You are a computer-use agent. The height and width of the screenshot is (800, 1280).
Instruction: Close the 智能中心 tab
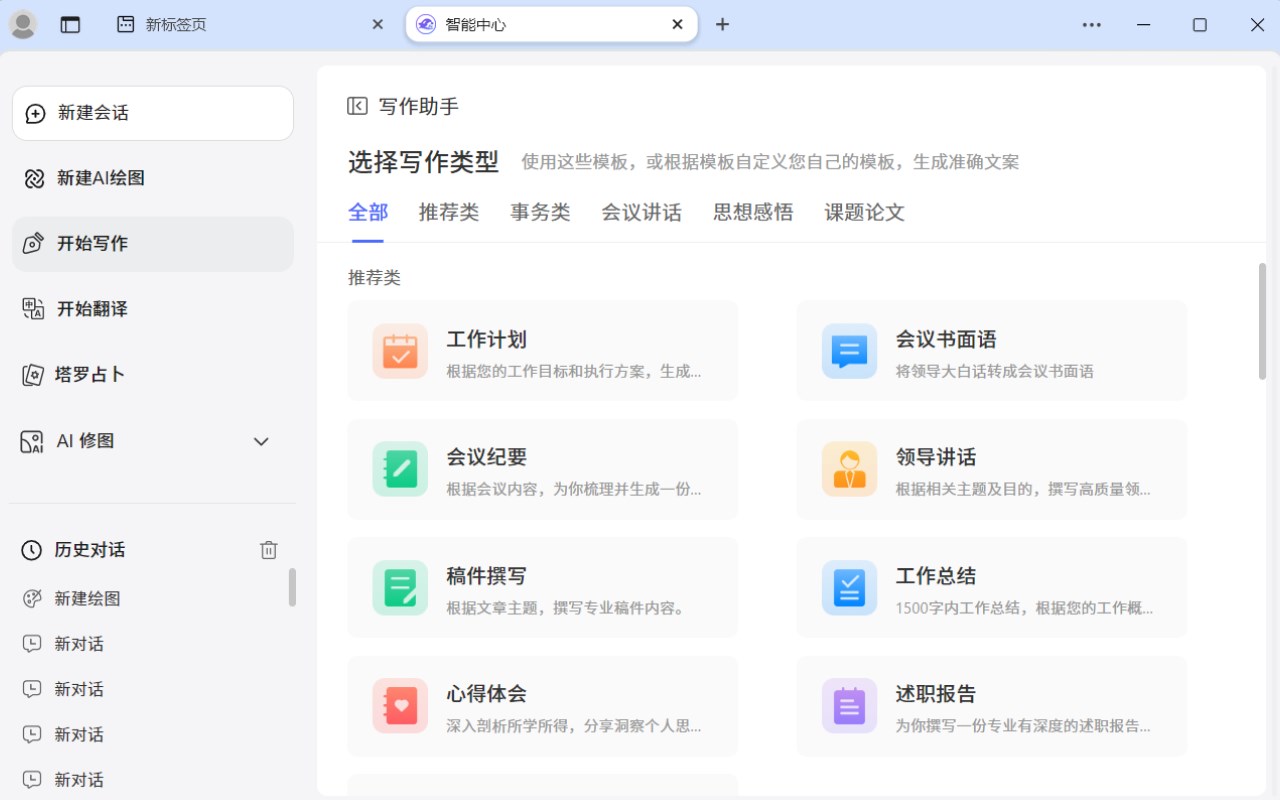pos(677,25)
